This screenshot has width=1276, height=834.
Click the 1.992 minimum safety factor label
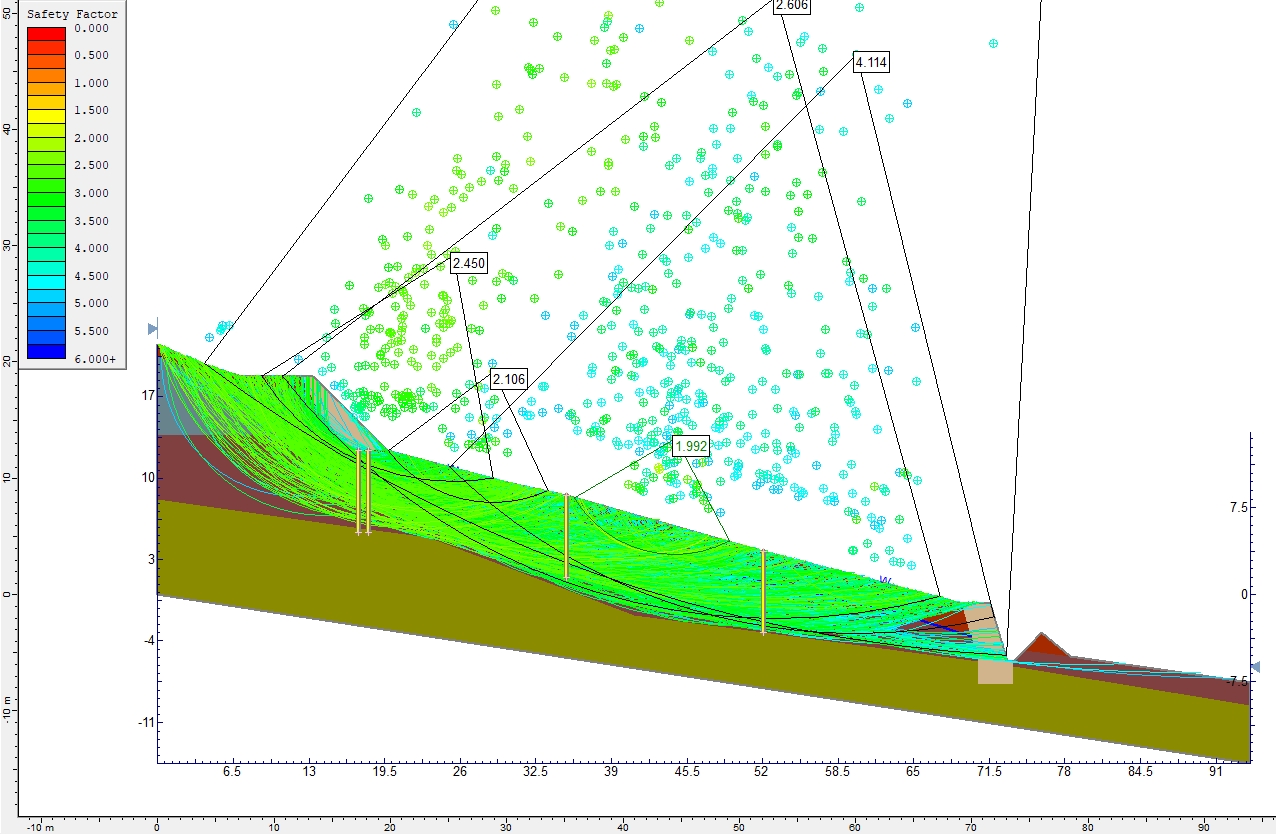[x=690, y=446]
